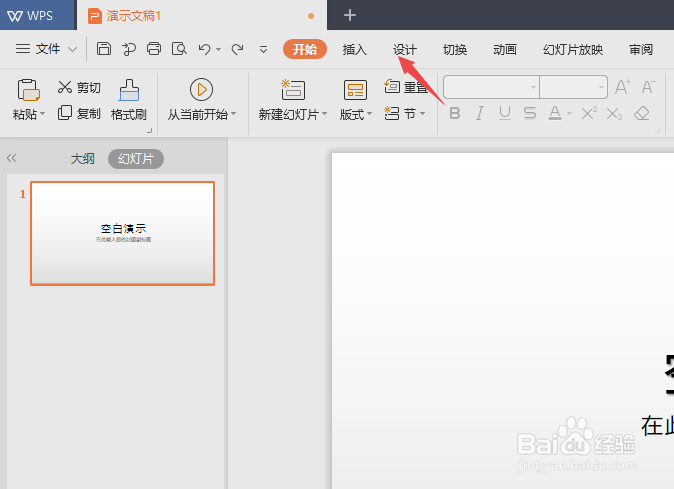Toggle Underline formatting

click(x=505, y=114)
